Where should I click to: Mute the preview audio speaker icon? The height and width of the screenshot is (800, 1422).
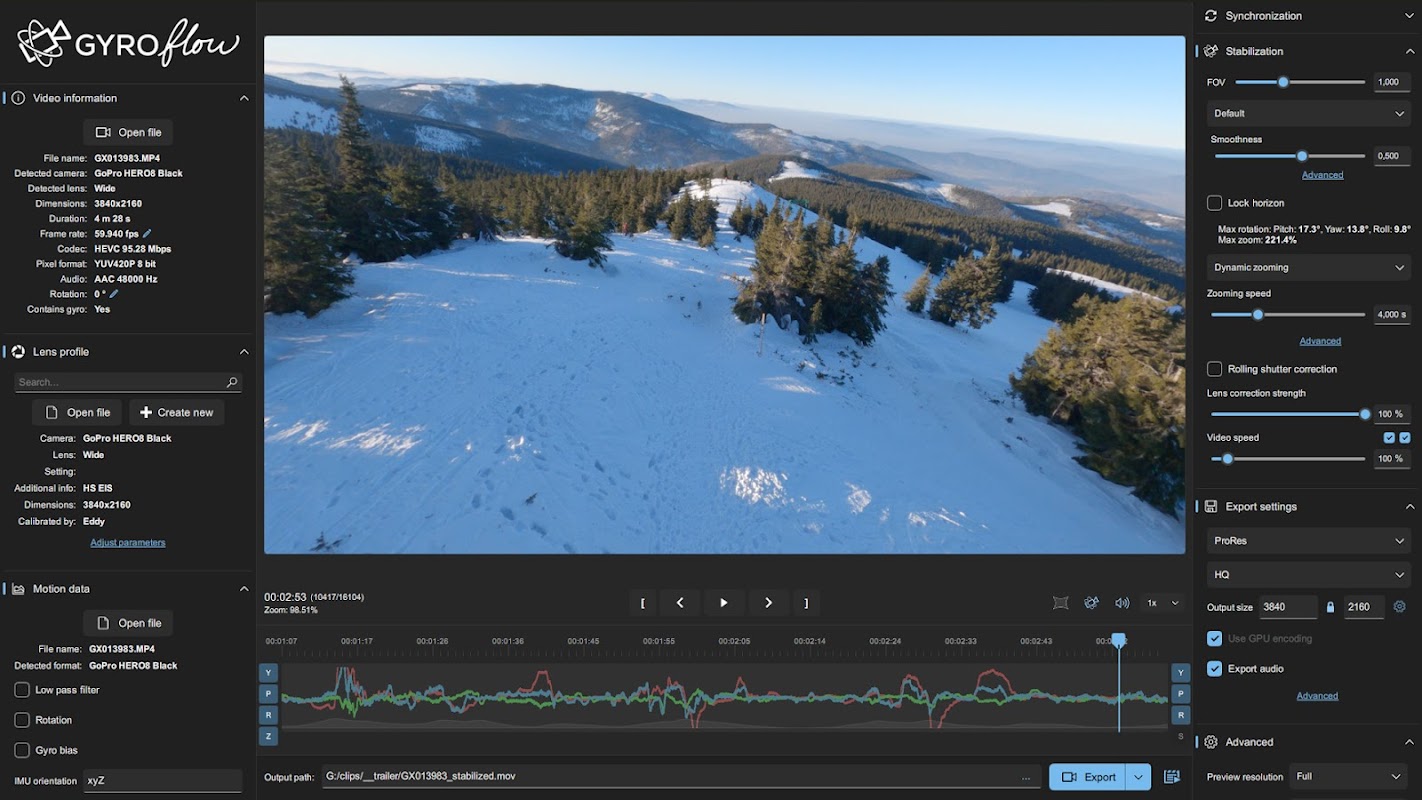[x=1122, y=603]
